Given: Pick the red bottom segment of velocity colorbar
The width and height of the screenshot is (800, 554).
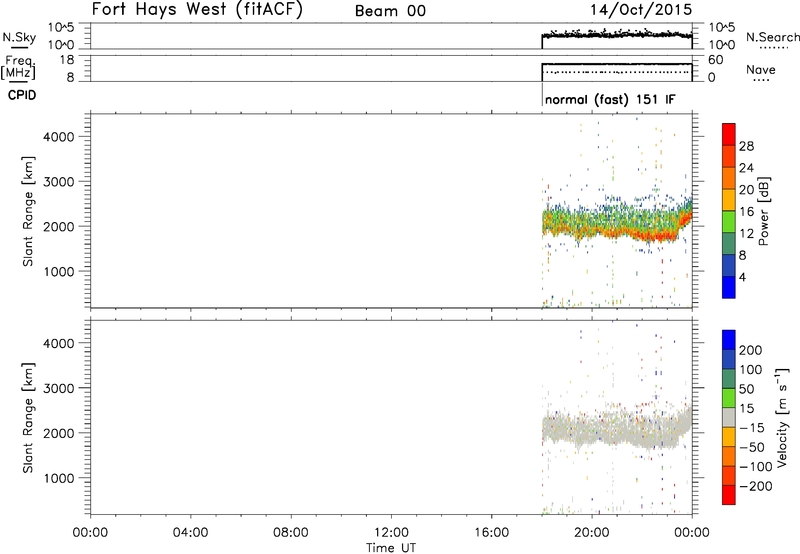Looking at the screenshot, I should tap(729, 495).
